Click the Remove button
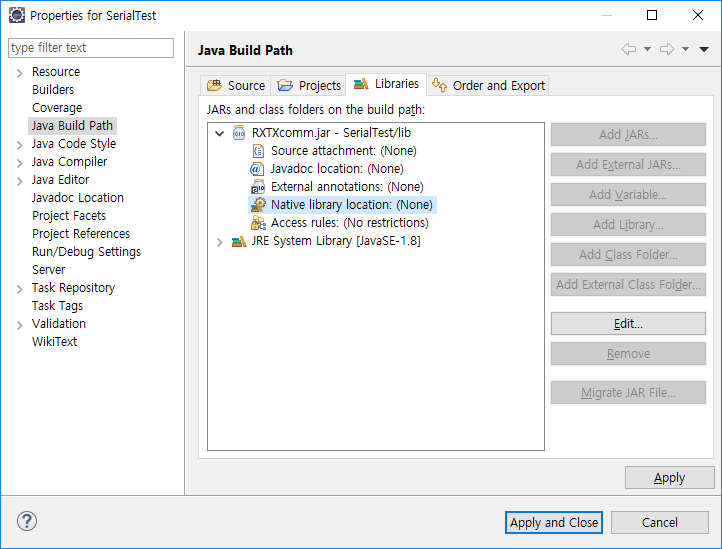Viewport: 722px width, 549px height. coord(628,353)
